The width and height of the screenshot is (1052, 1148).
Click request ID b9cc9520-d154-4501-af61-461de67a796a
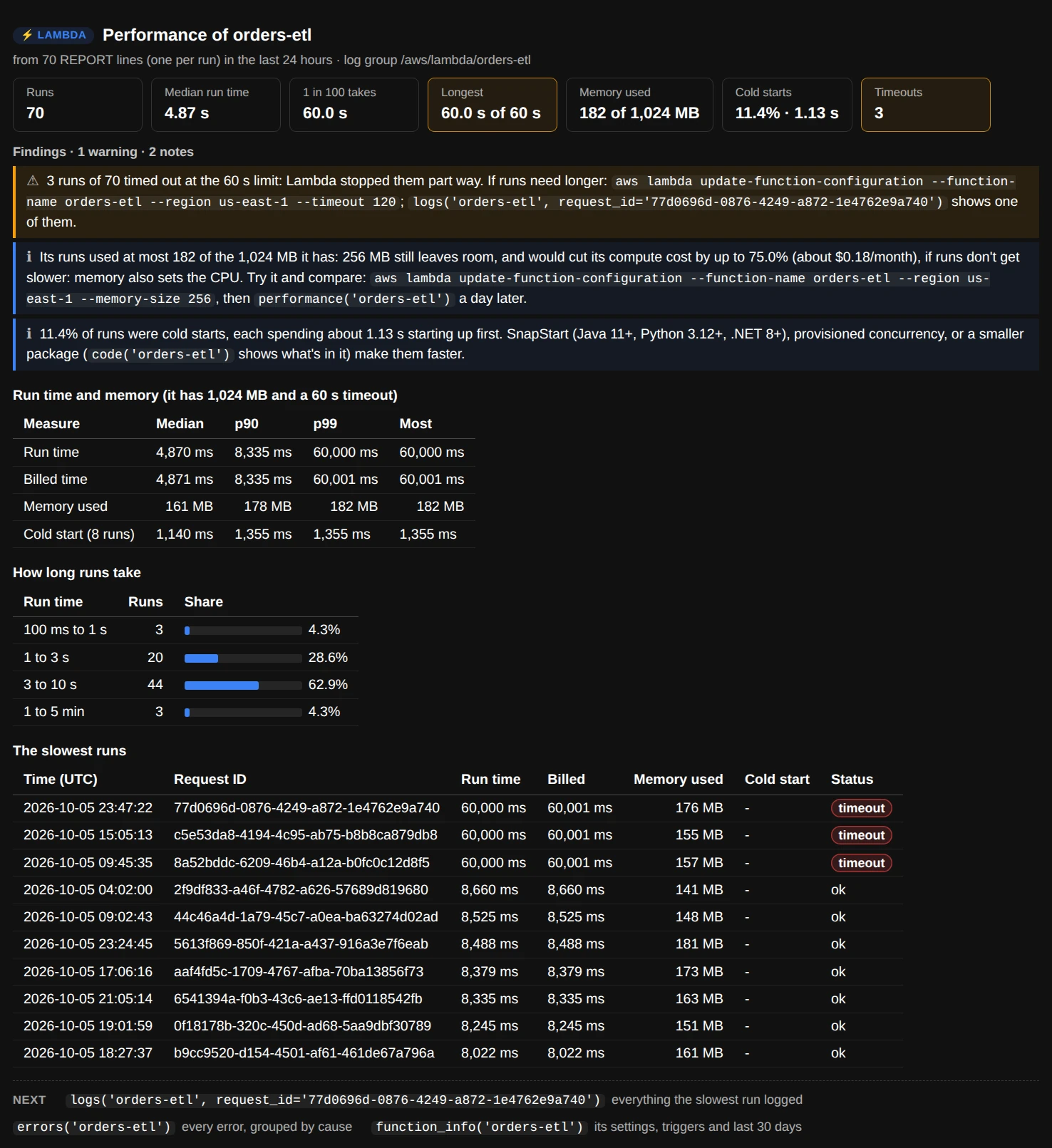click(x=304, y=1053)
